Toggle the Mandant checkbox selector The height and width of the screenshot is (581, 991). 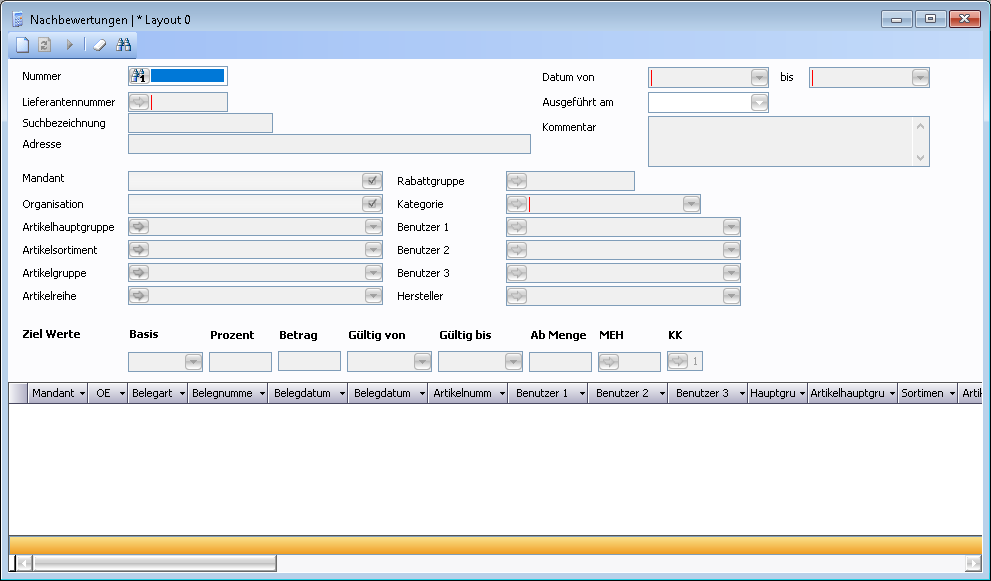(372, 181)
